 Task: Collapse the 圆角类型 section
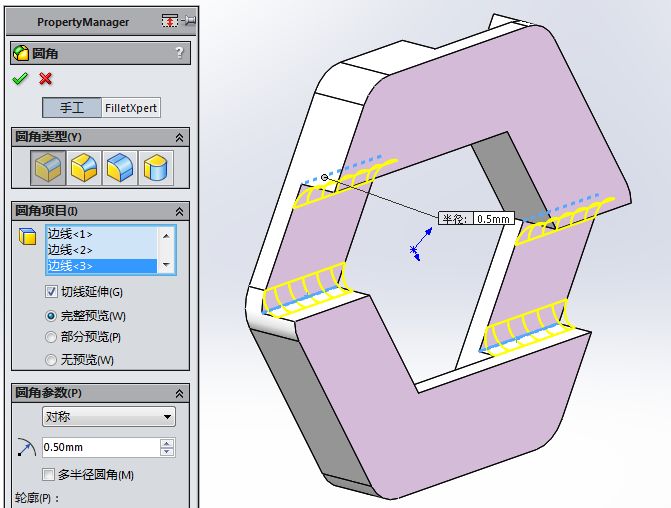click(x=179, y=137)
